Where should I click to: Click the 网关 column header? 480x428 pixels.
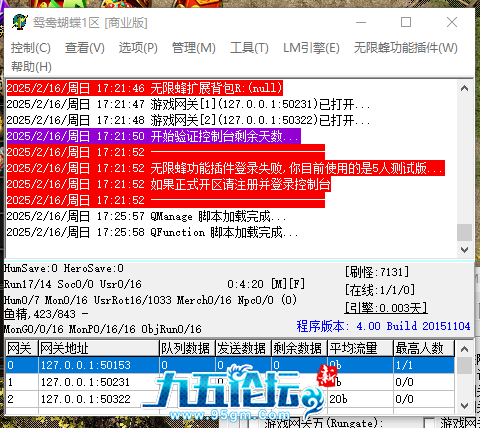22,349
